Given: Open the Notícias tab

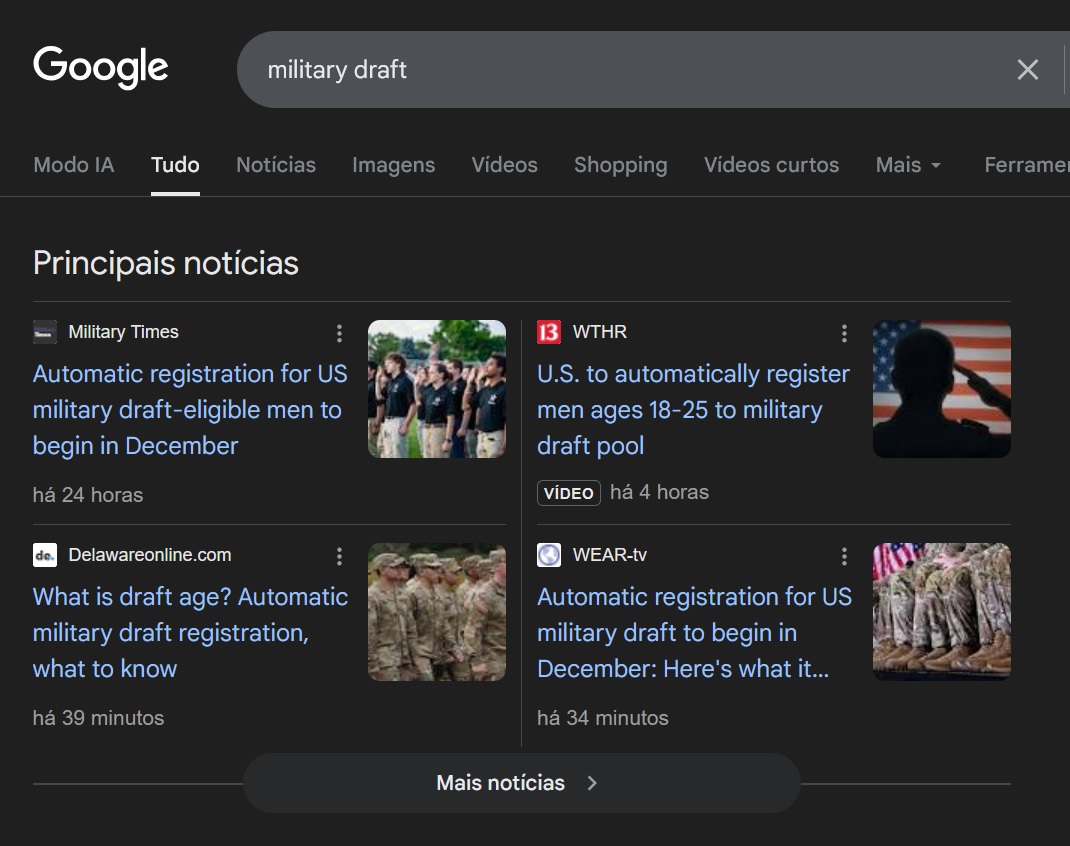Looking at the screenshot, I should pos(276,165).
